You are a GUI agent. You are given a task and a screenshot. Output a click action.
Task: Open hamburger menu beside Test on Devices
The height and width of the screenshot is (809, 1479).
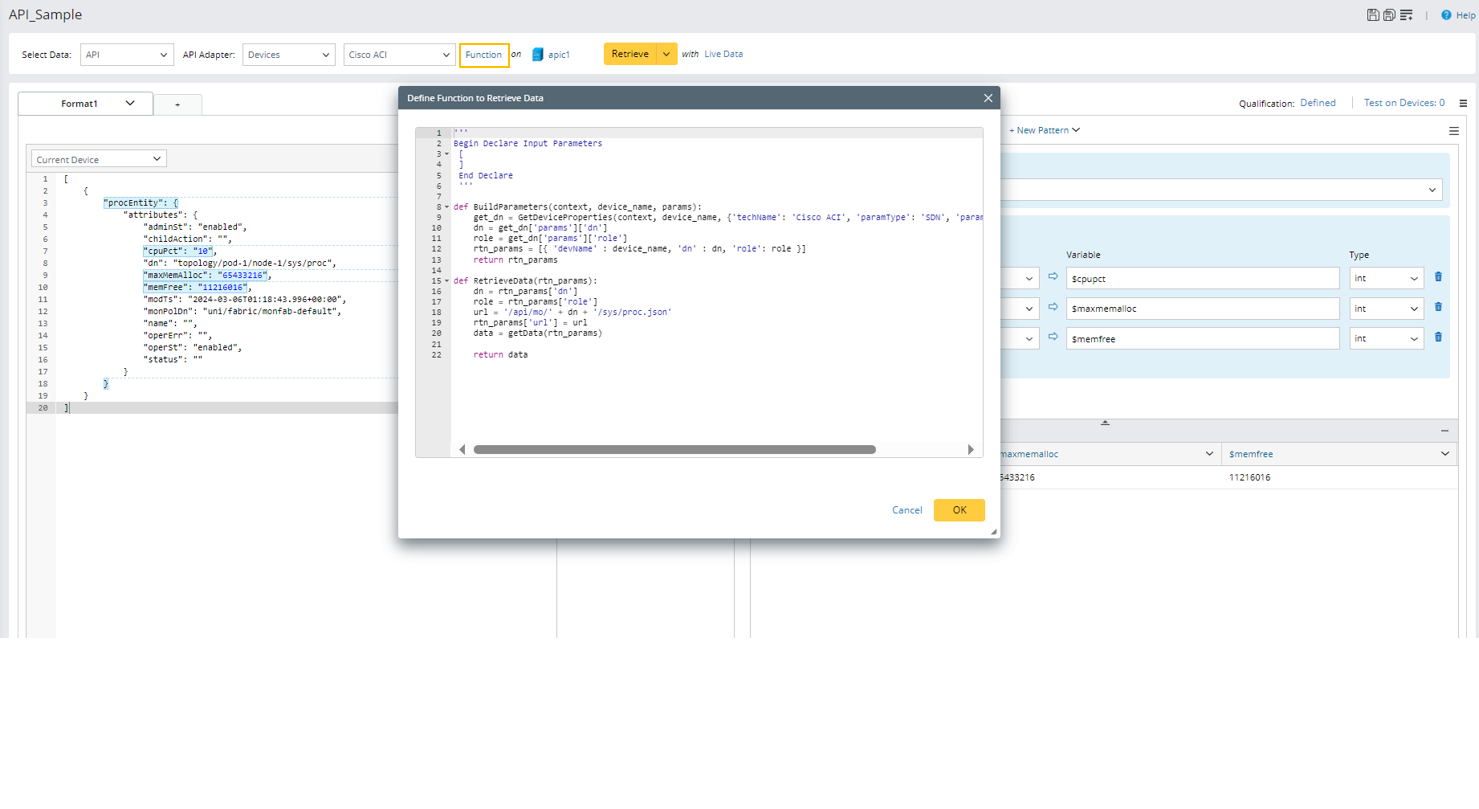coord(1463,103)
